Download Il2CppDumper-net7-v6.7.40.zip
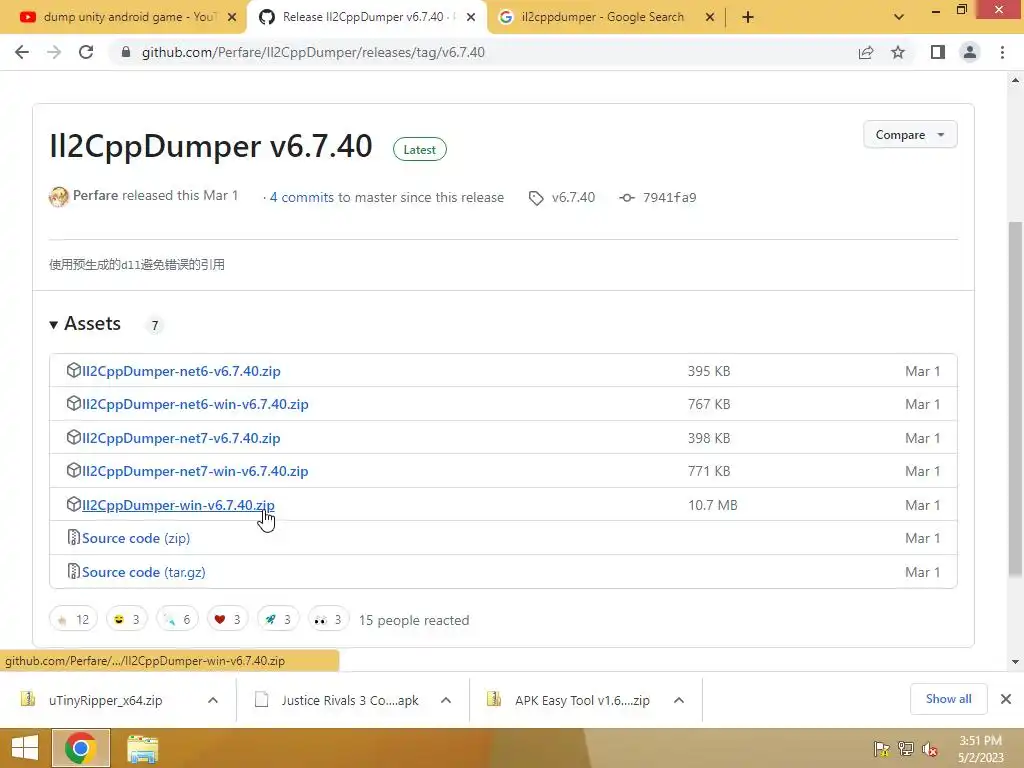This screenshot has width=1024, height=768. point(181,438)
